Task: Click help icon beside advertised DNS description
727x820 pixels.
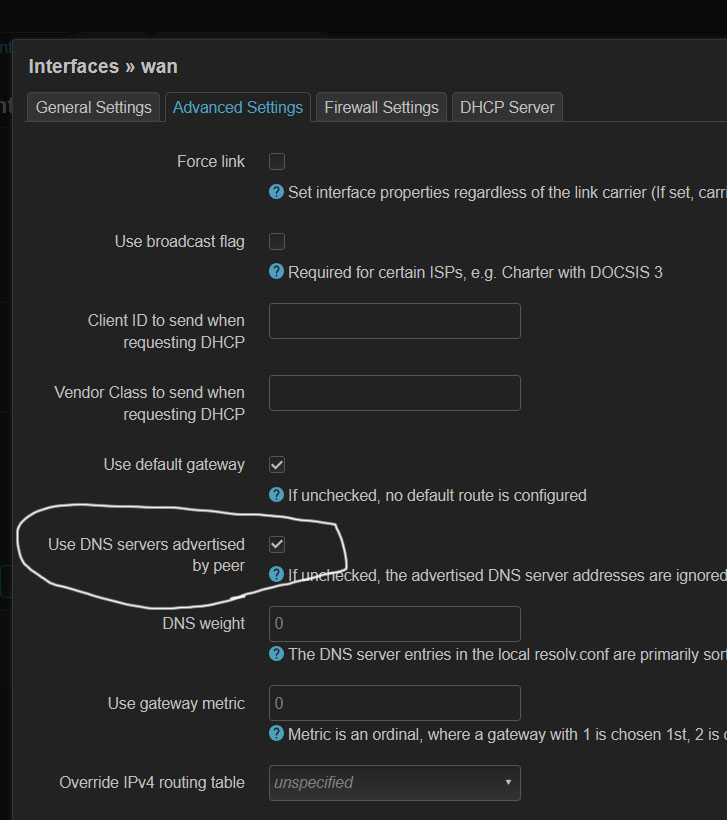Action: pos(277,574)
